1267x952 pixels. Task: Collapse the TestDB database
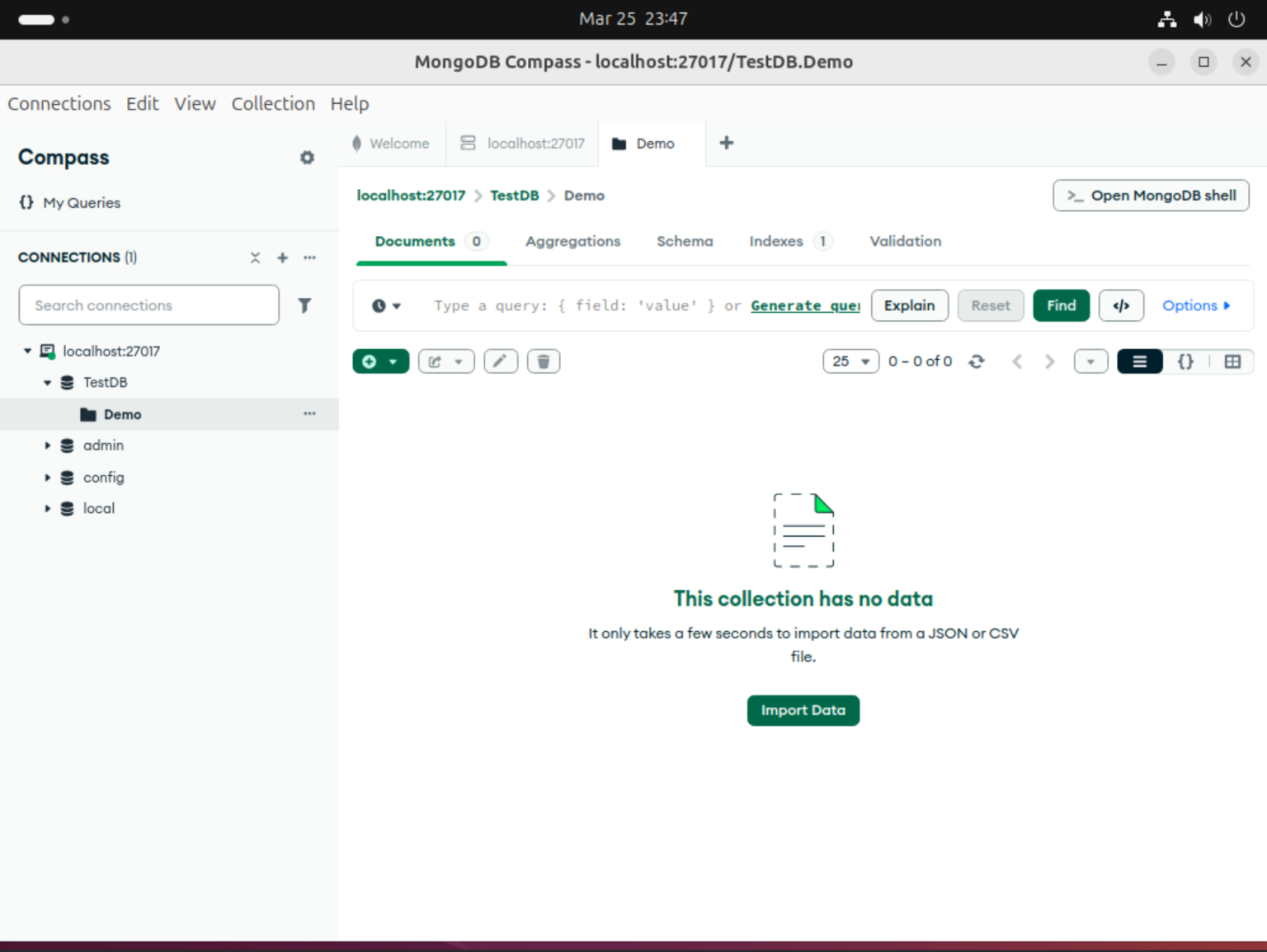[x=47, y=382]
